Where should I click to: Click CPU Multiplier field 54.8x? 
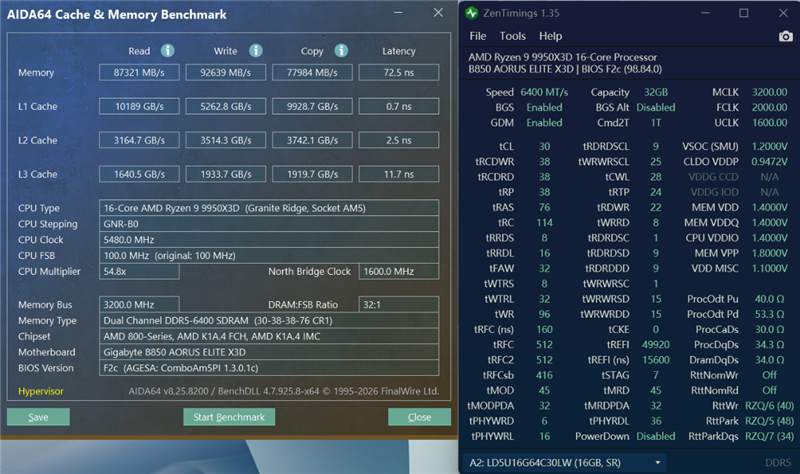tap(139, 271)
